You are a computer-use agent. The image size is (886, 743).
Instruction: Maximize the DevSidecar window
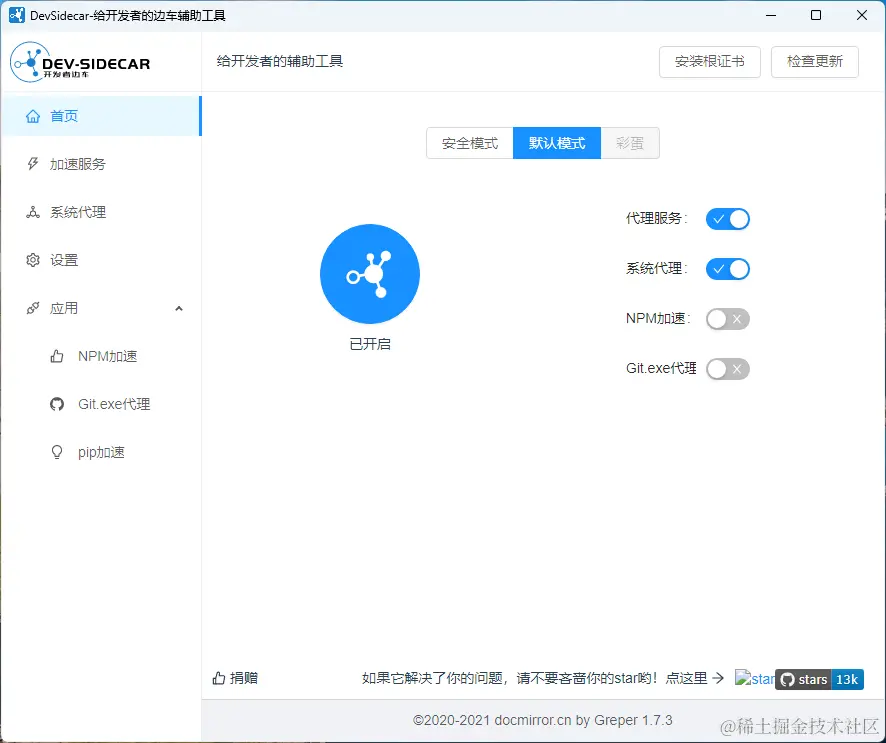pyautogui.click(x=816, y=15)
